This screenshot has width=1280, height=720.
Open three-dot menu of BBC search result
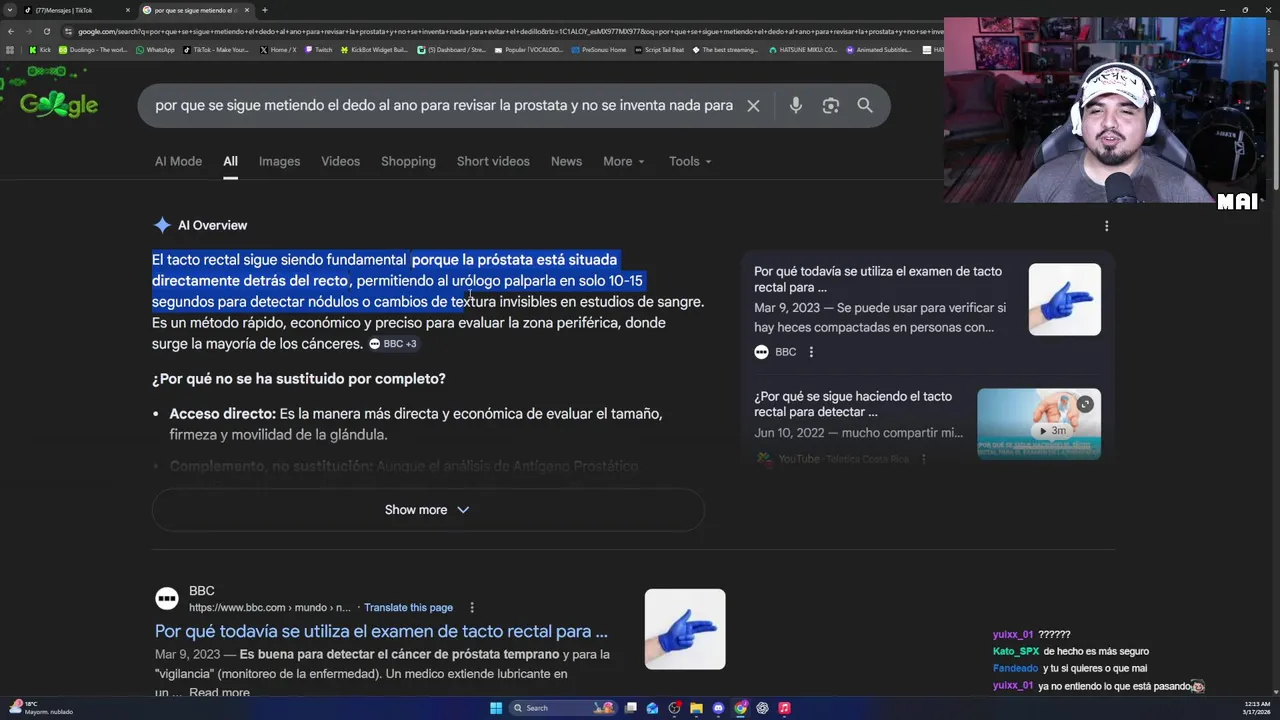[472, 607]
